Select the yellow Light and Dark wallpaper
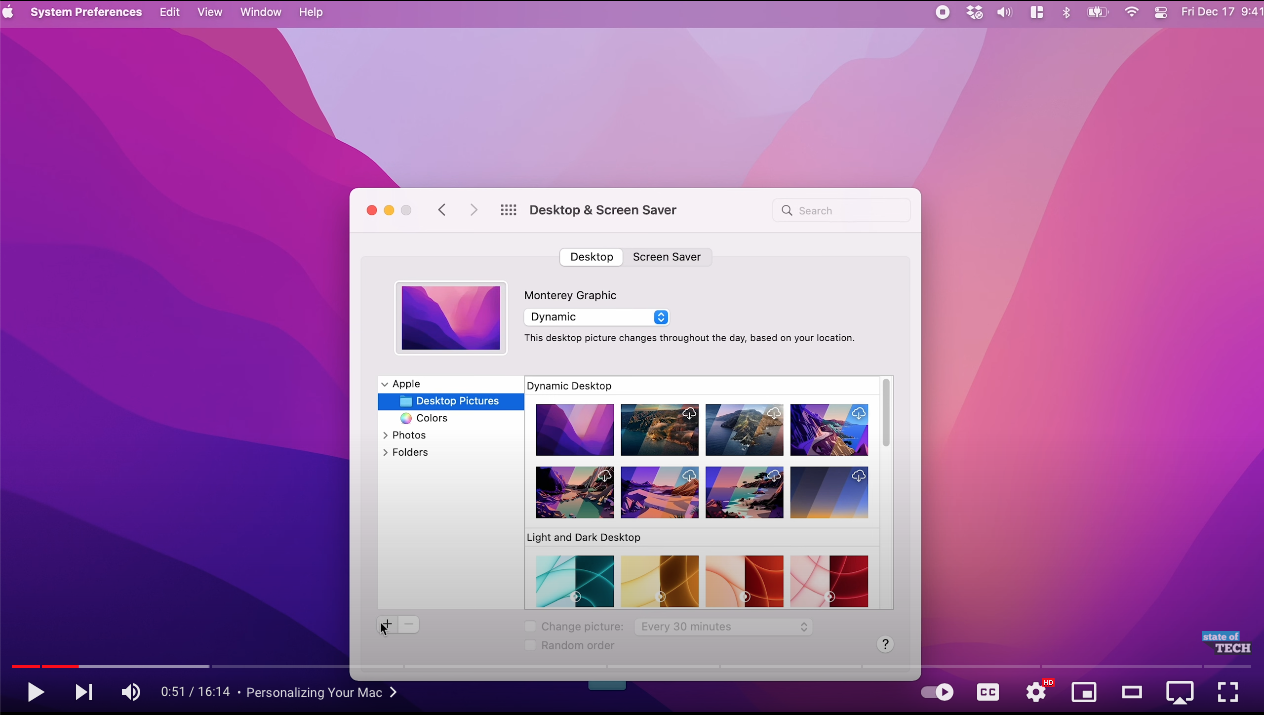1264x715 pixels. [x=660, y=581]
